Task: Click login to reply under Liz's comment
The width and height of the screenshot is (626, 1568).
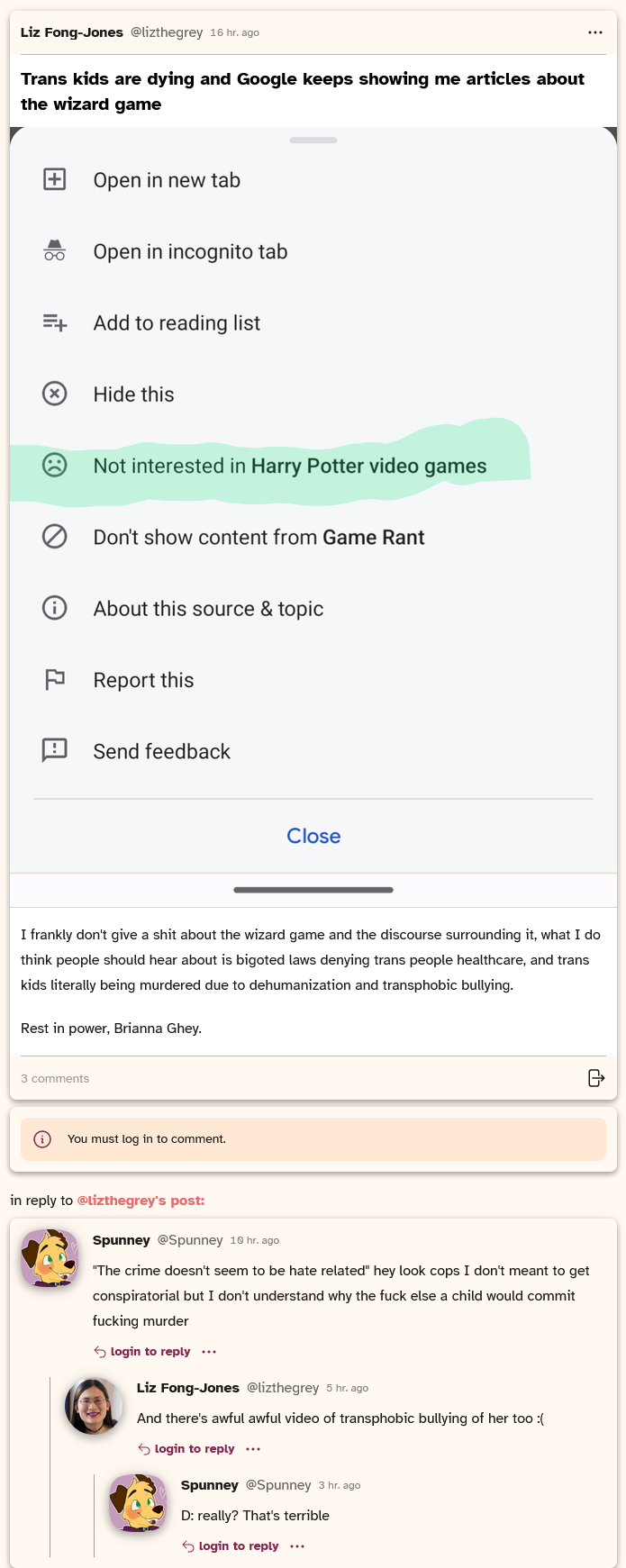Action: (x=186, y=1449)
